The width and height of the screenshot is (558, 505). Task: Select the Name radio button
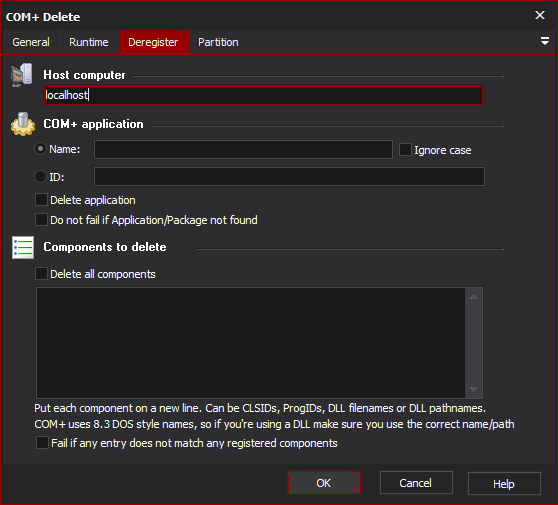pyautogui.click(x=40, y=149)
